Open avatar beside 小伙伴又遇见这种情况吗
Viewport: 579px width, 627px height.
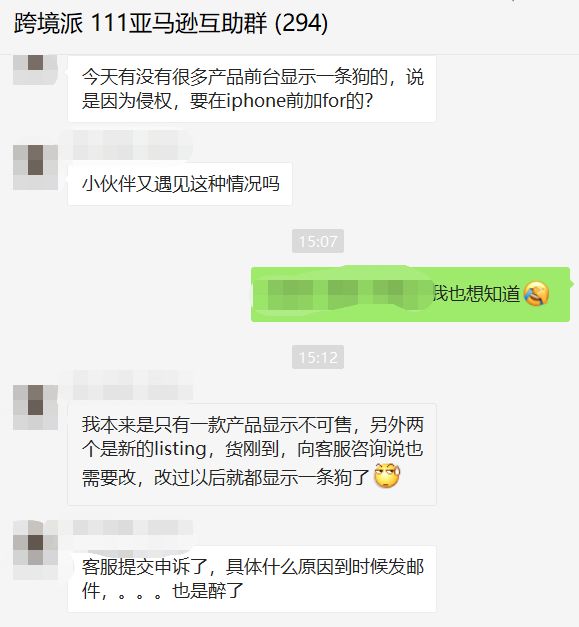point(35,167)
